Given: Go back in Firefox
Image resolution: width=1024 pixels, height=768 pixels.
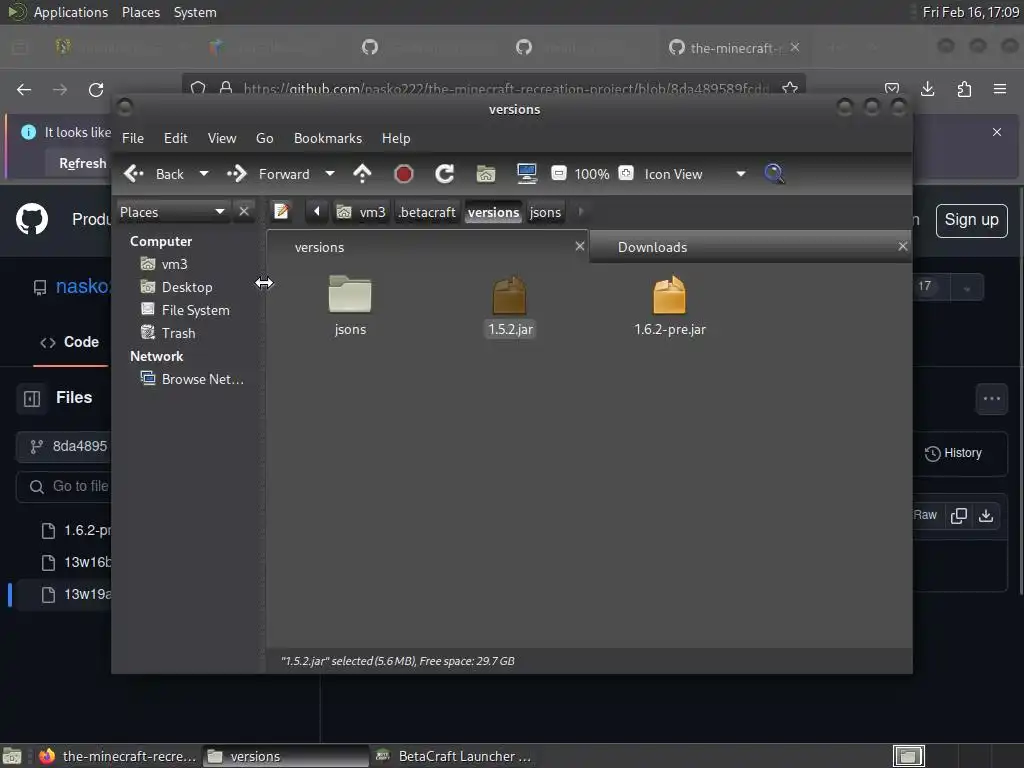Looking at the screenshot, I should (24, 89).
